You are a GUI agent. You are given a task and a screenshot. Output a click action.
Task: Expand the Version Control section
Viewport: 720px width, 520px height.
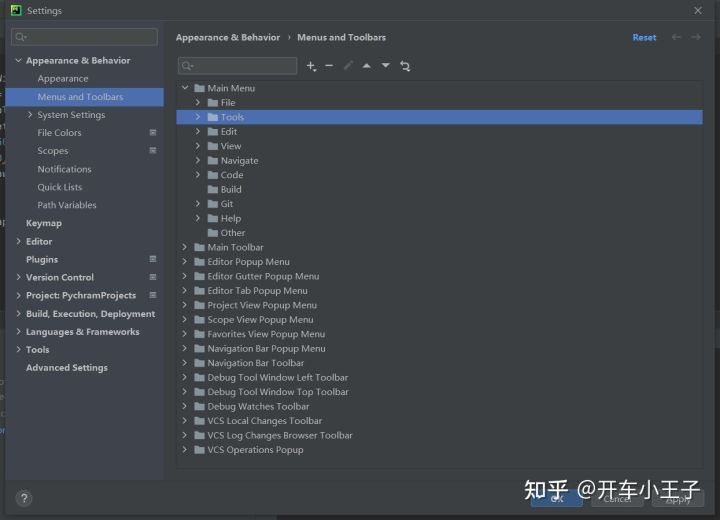coord(18,277)
